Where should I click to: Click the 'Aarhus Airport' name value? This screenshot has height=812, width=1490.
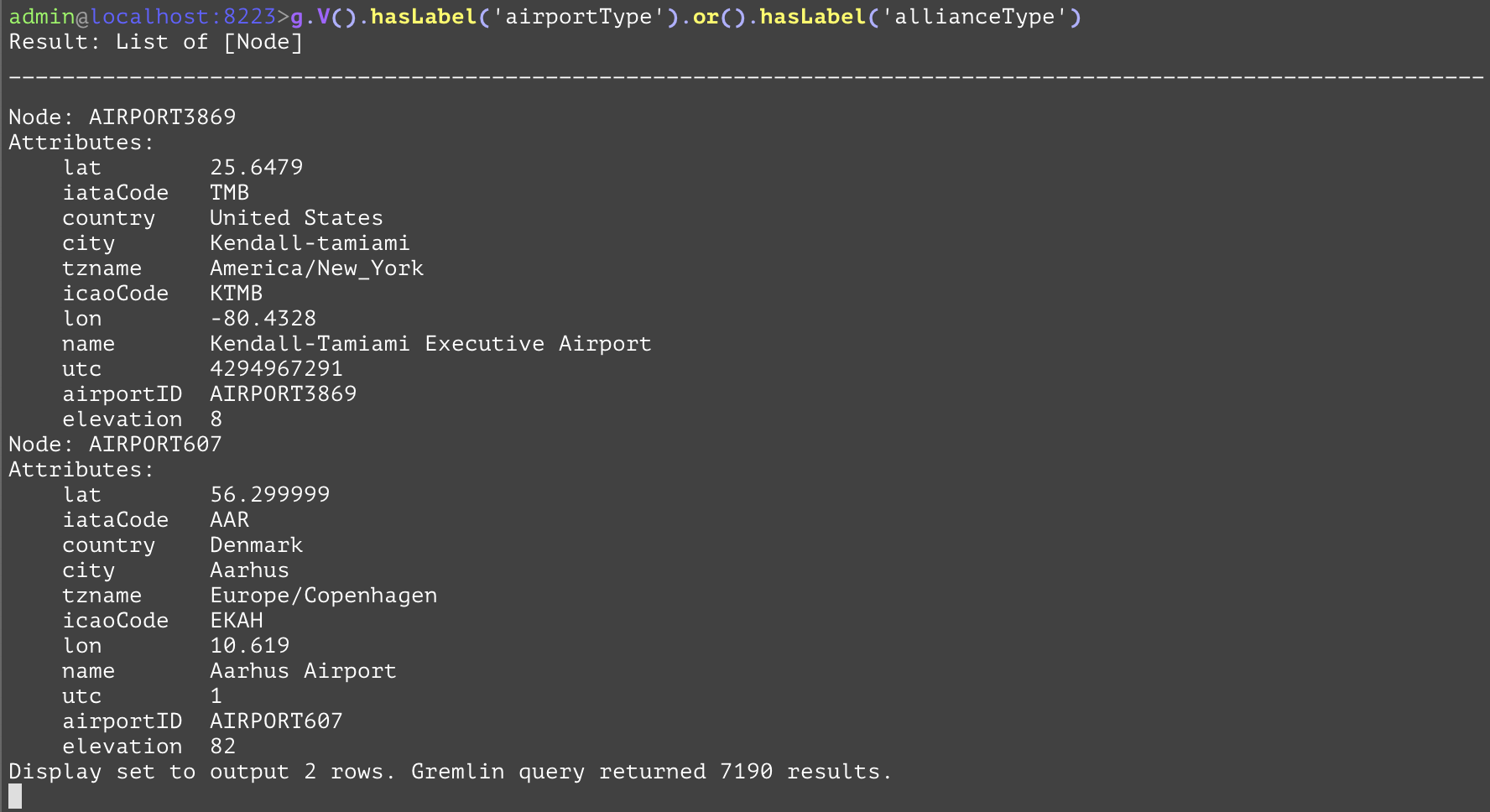click(303, 670)
